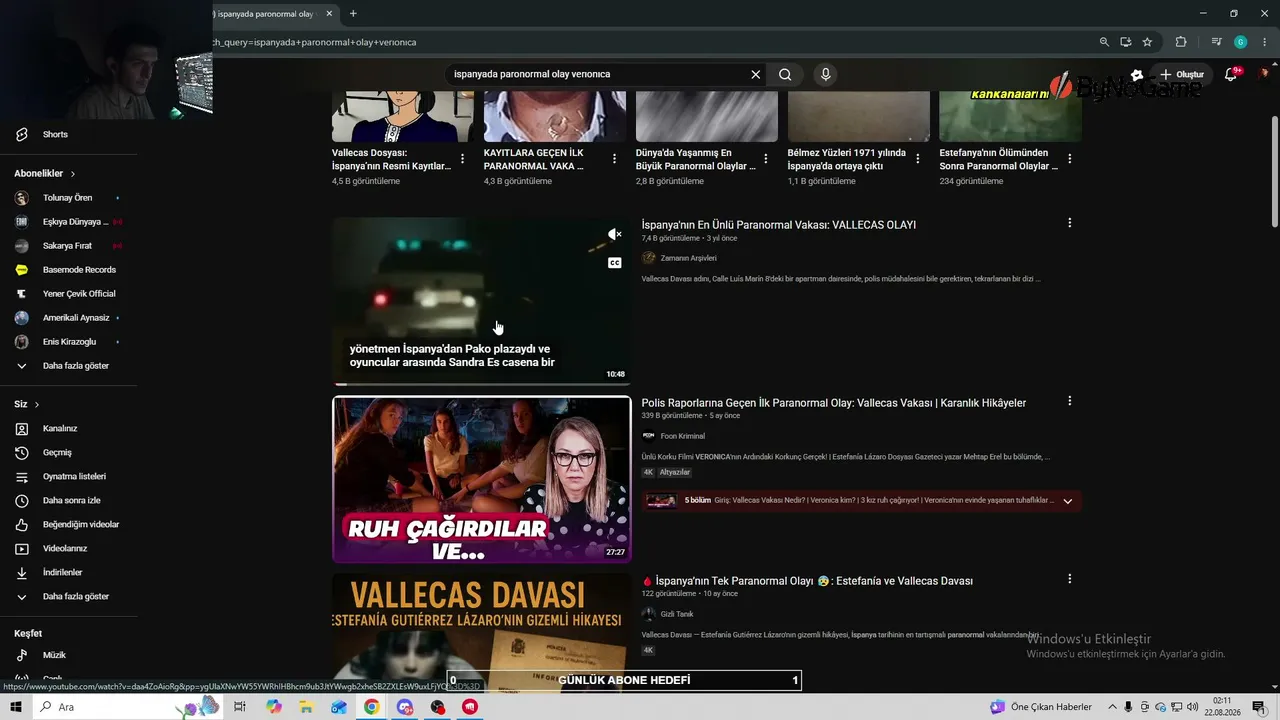Open the Chrome profile avatar

tap(1241, 42)
